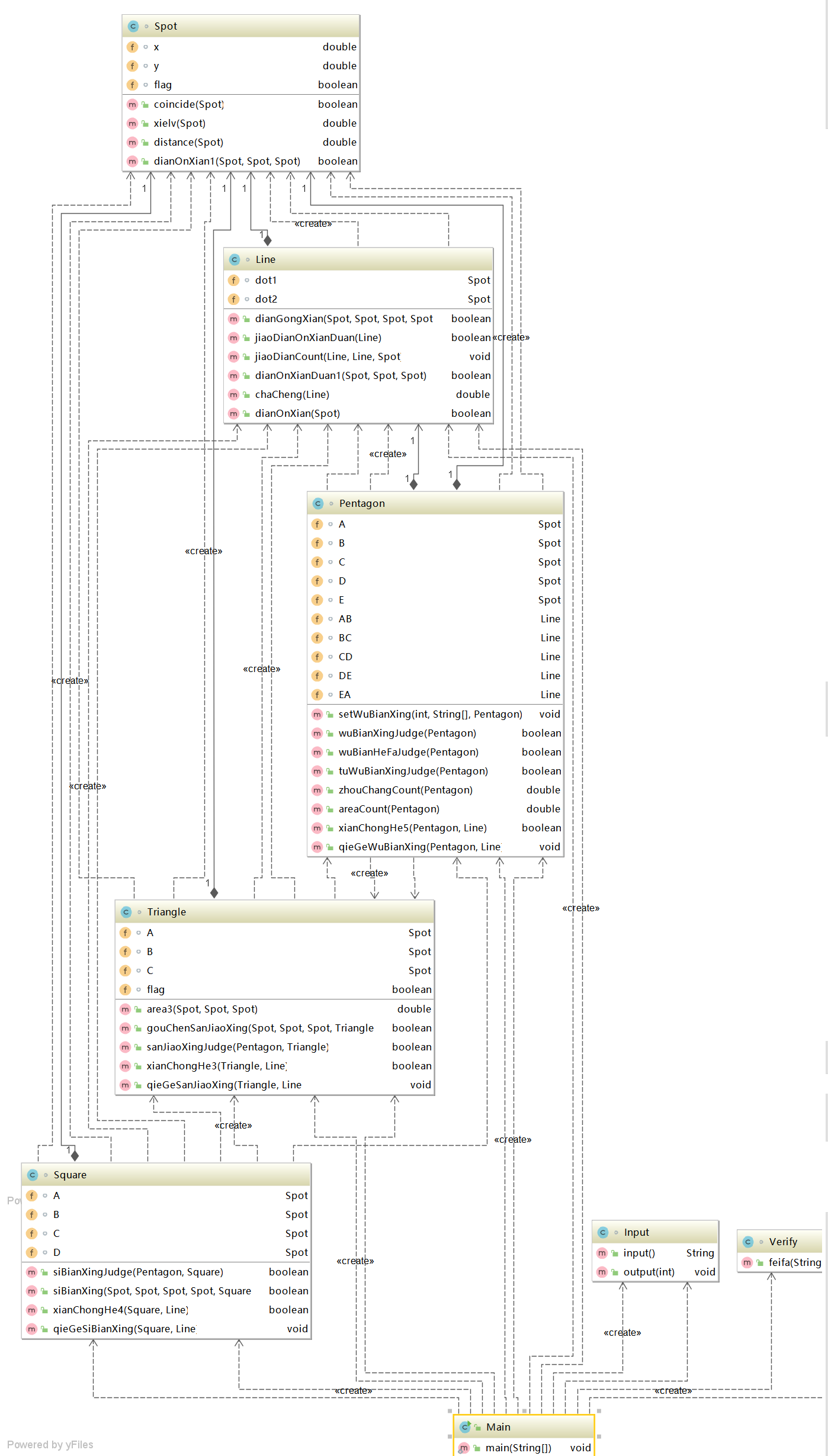Click the method icon for setWuBianXing
Viewport: 828px width, 1456px height.
coord(317,714)
